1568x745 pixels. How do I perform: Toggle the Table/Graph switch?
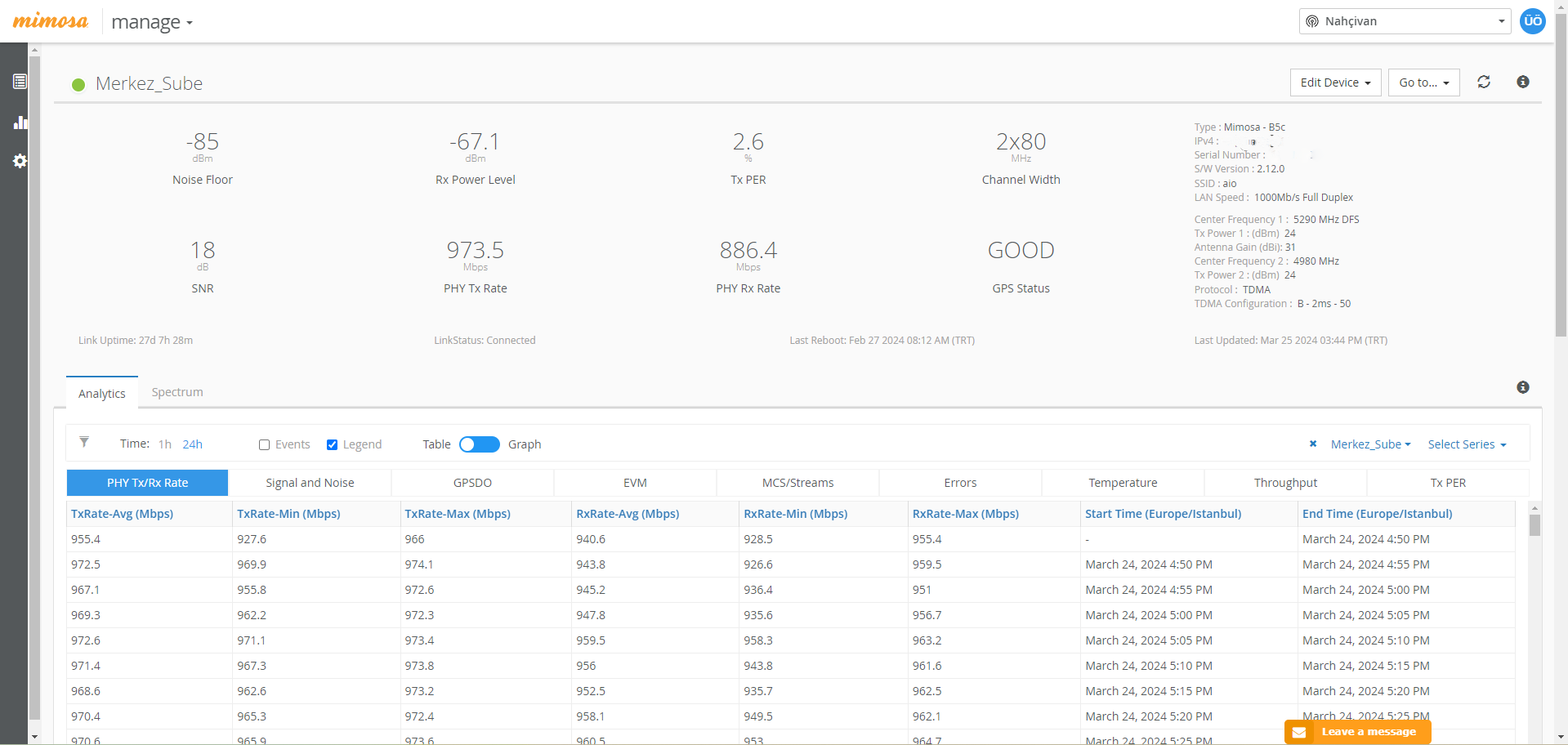tap(480, 444)
